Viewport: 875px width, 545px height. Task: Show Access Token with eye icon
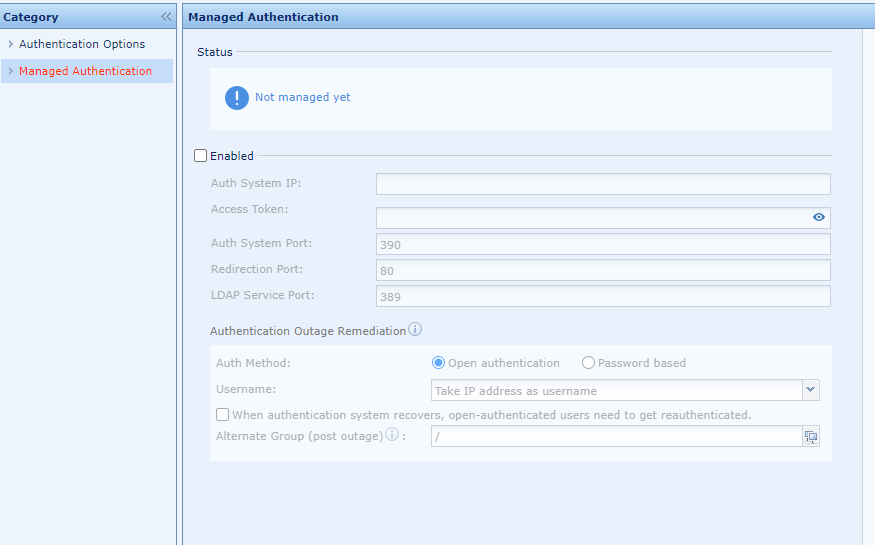pos(819,217)
